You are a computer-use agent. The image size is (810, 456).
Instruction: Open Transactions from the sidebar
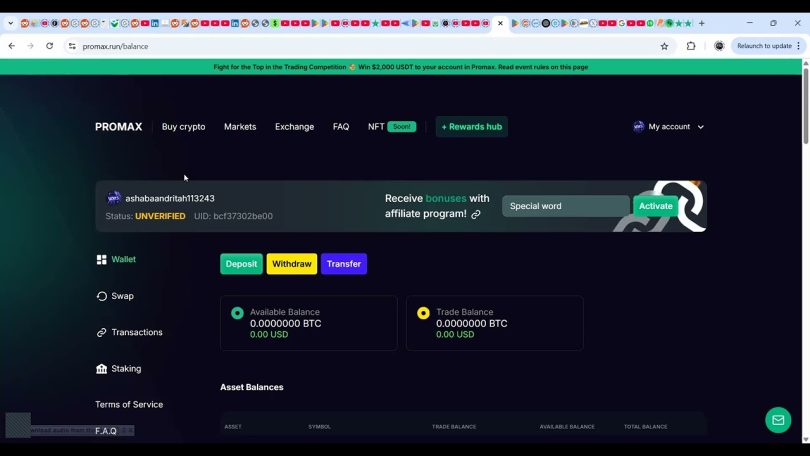(x=129, y=332)
